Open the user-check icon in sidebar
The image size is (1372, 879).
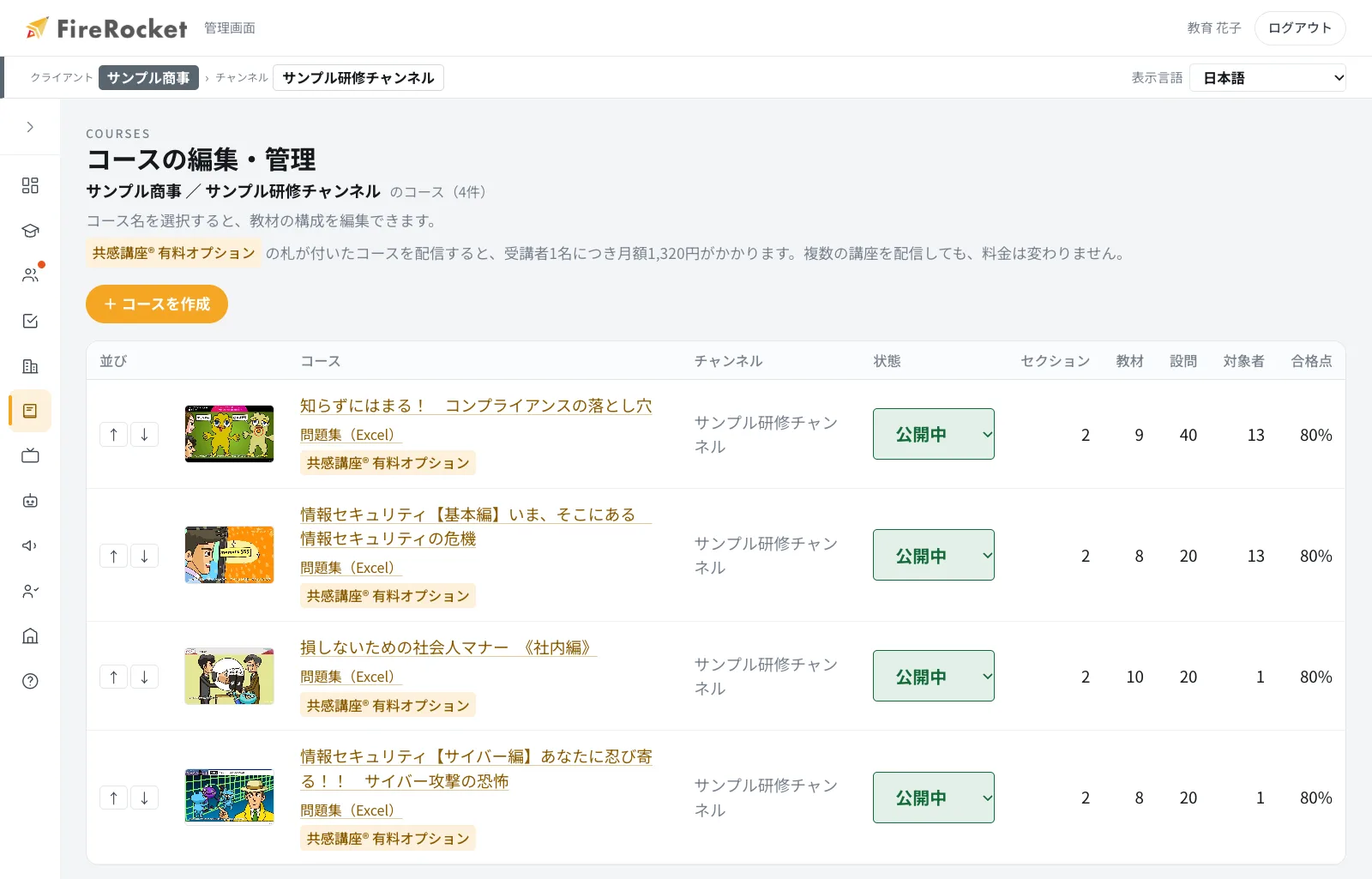click(30, 591)
